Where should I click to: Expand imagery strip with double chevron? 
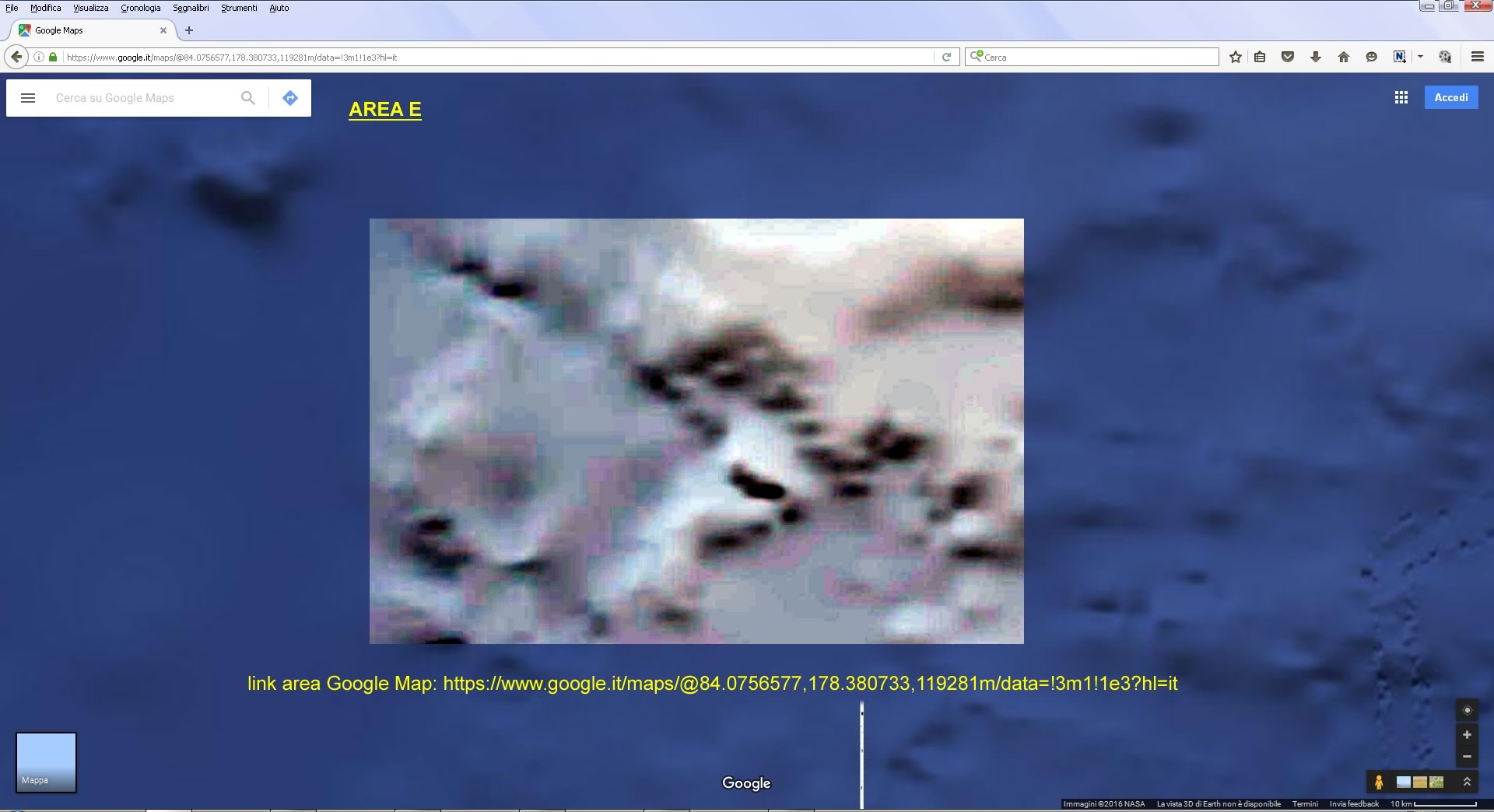(1467, 782)
